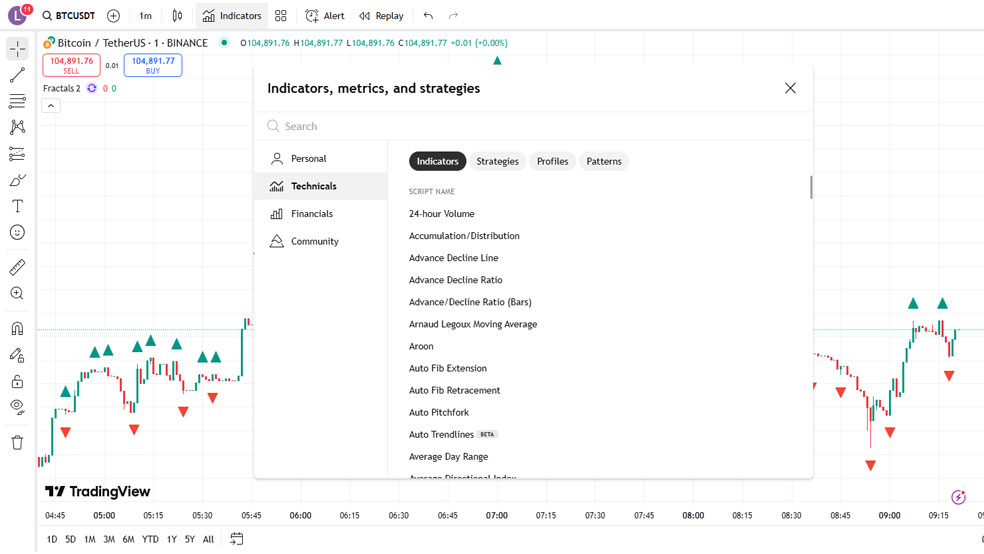The image size is (984, 554).
Task: Select the Technicals category
Action: (321, 186)
